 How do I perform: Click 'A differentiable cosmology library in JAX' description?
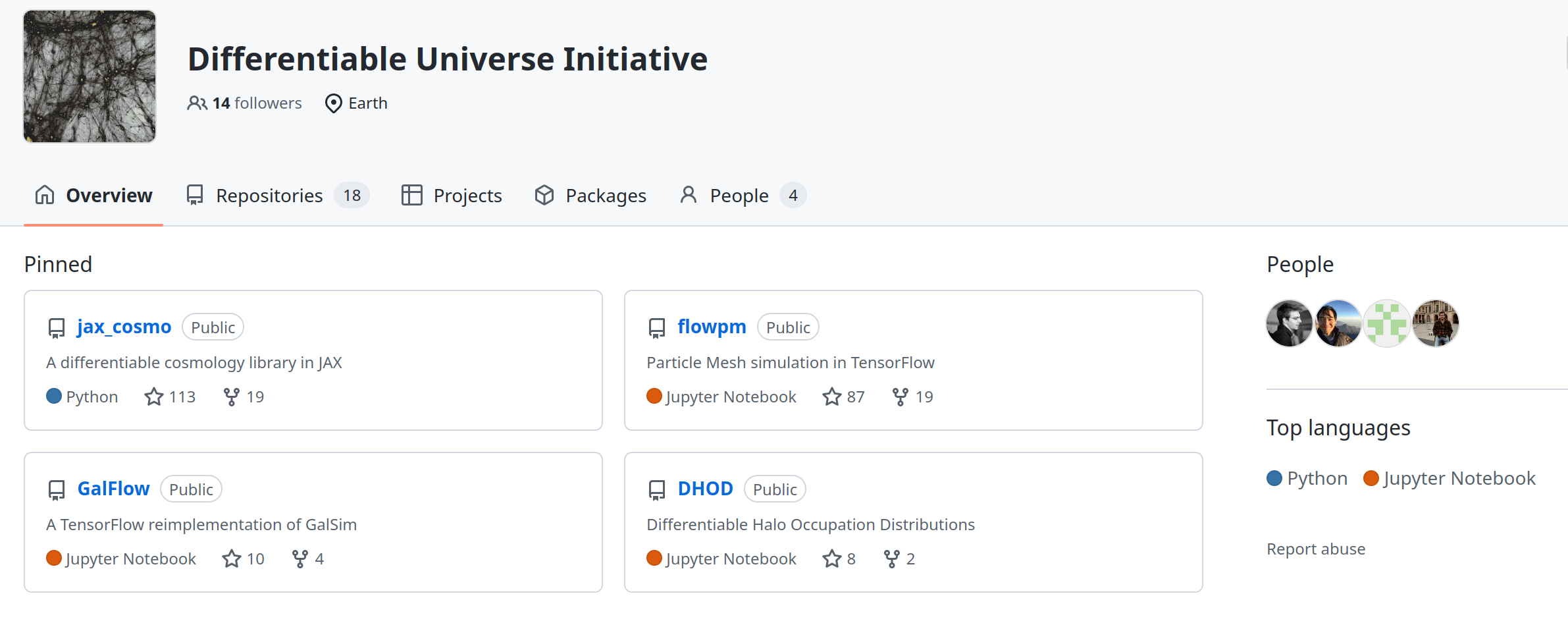[x=194, y=363]
